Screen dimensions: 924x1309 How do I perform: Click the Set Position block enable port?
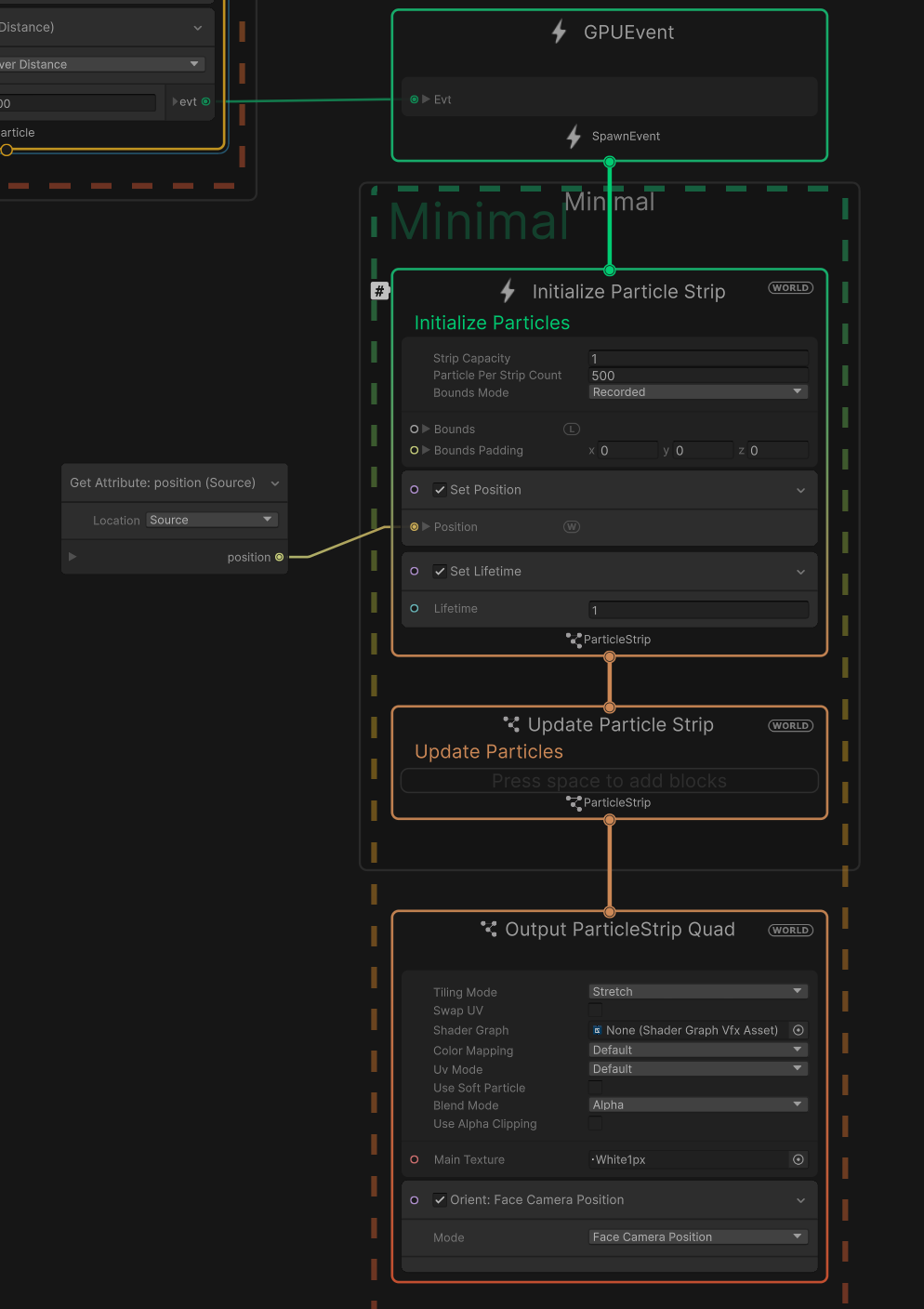point(415,489)
